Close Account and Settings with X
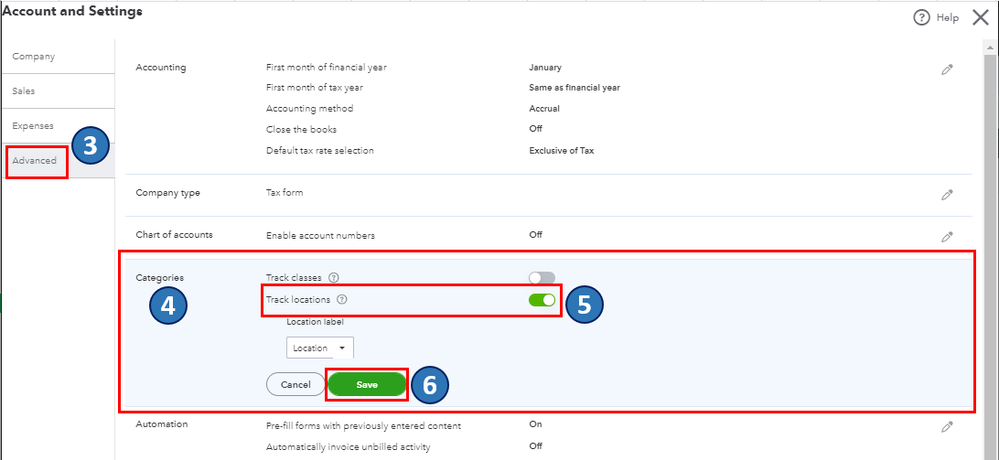Viewport: 999px width, 460px height. 980,18
